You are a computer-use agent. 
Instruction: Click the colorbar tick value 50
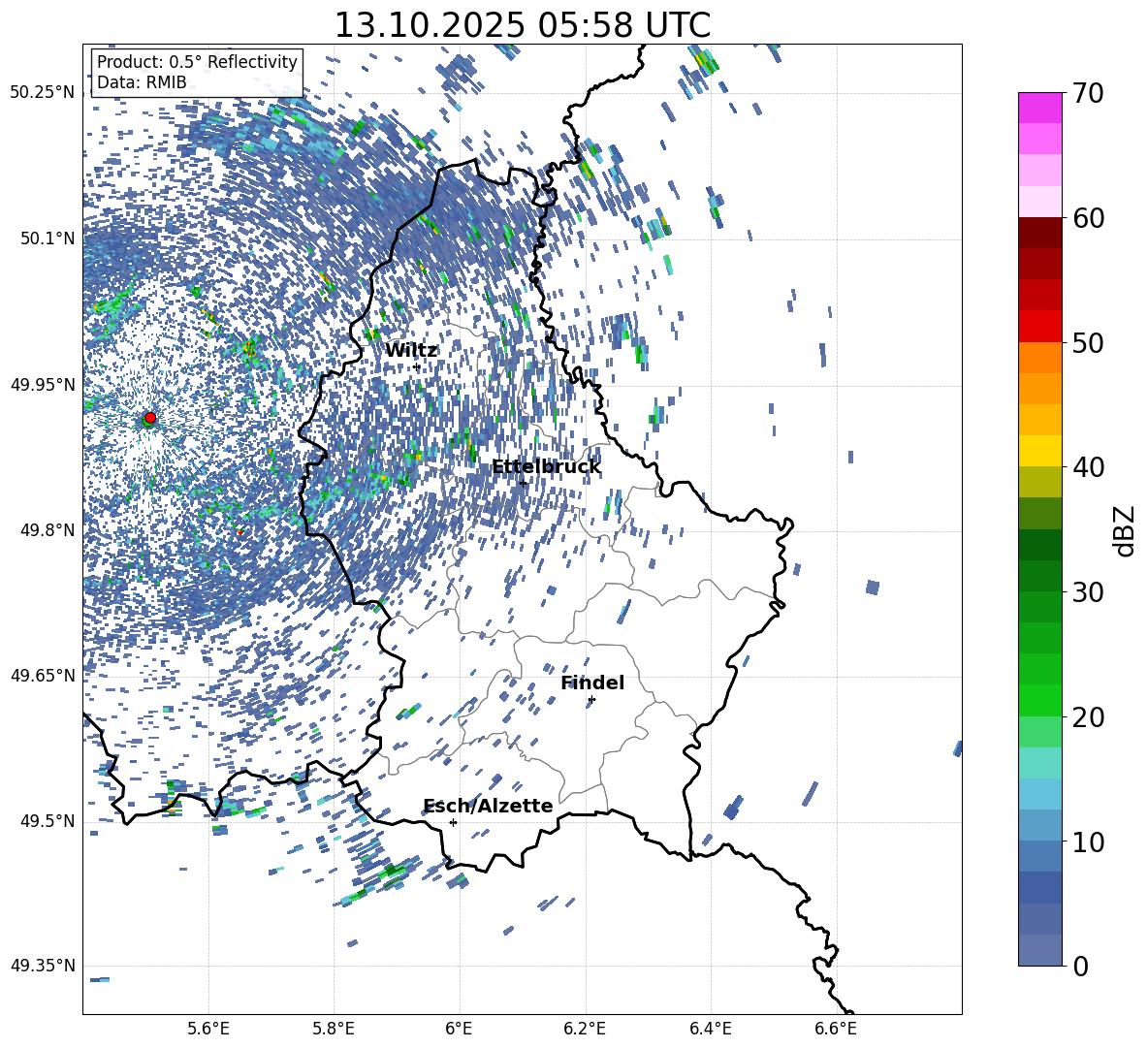pos(1089,342)
